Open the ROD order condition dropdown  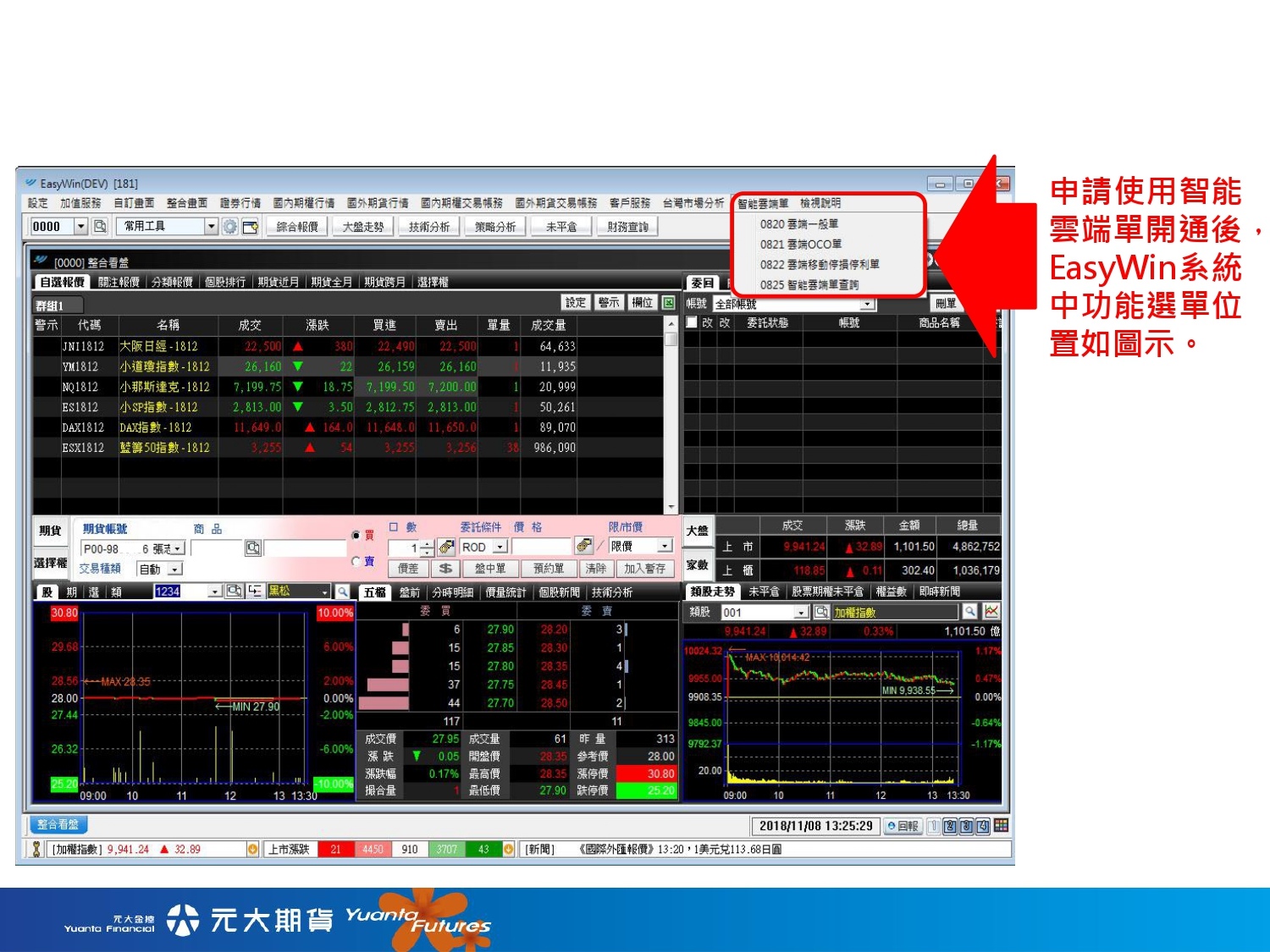click(x=500, y=548)
